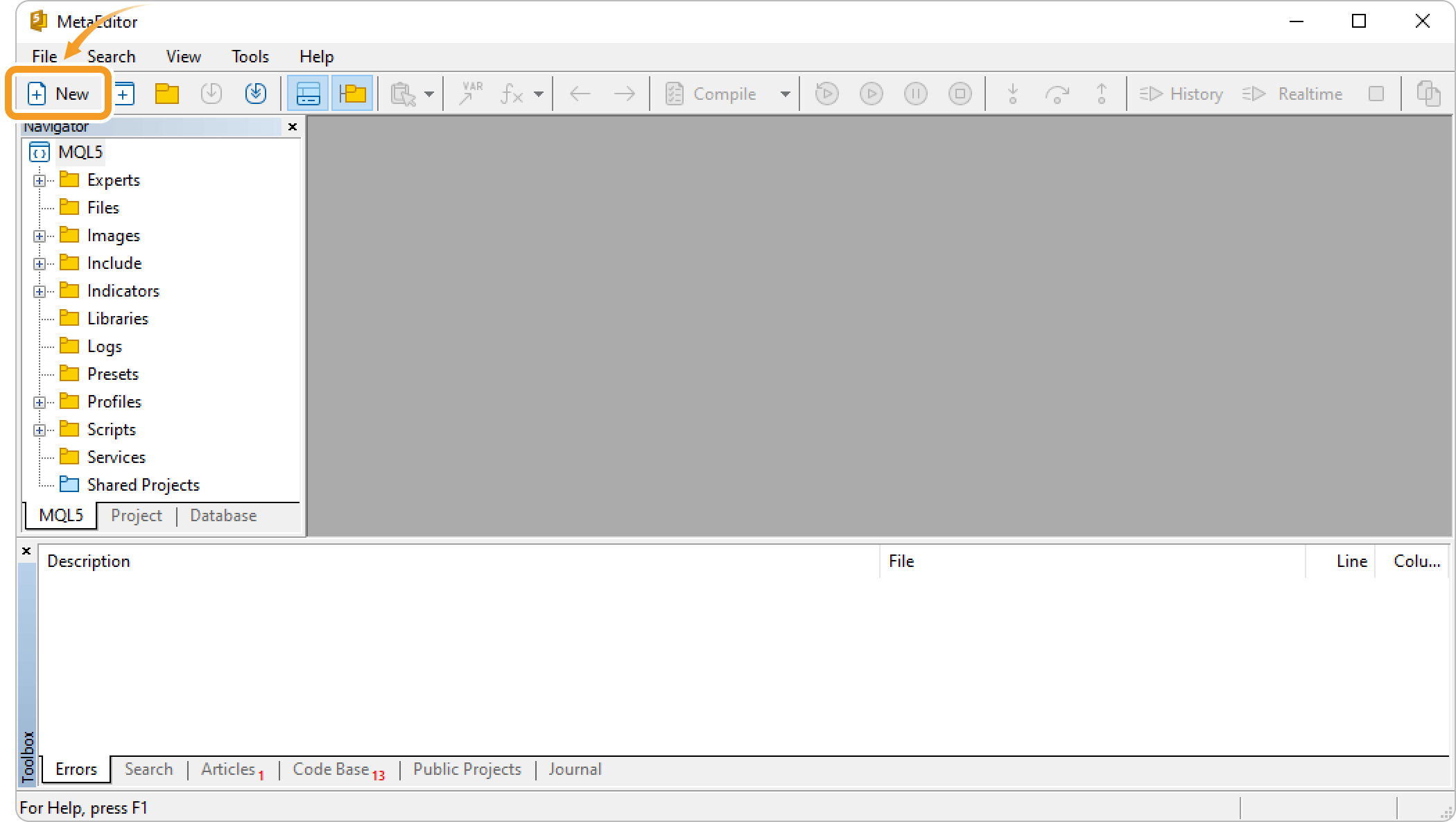The height and width of the screenshot is (822, 1456).
Task: Expand the Scripts folder
Action: coord(40,430)
